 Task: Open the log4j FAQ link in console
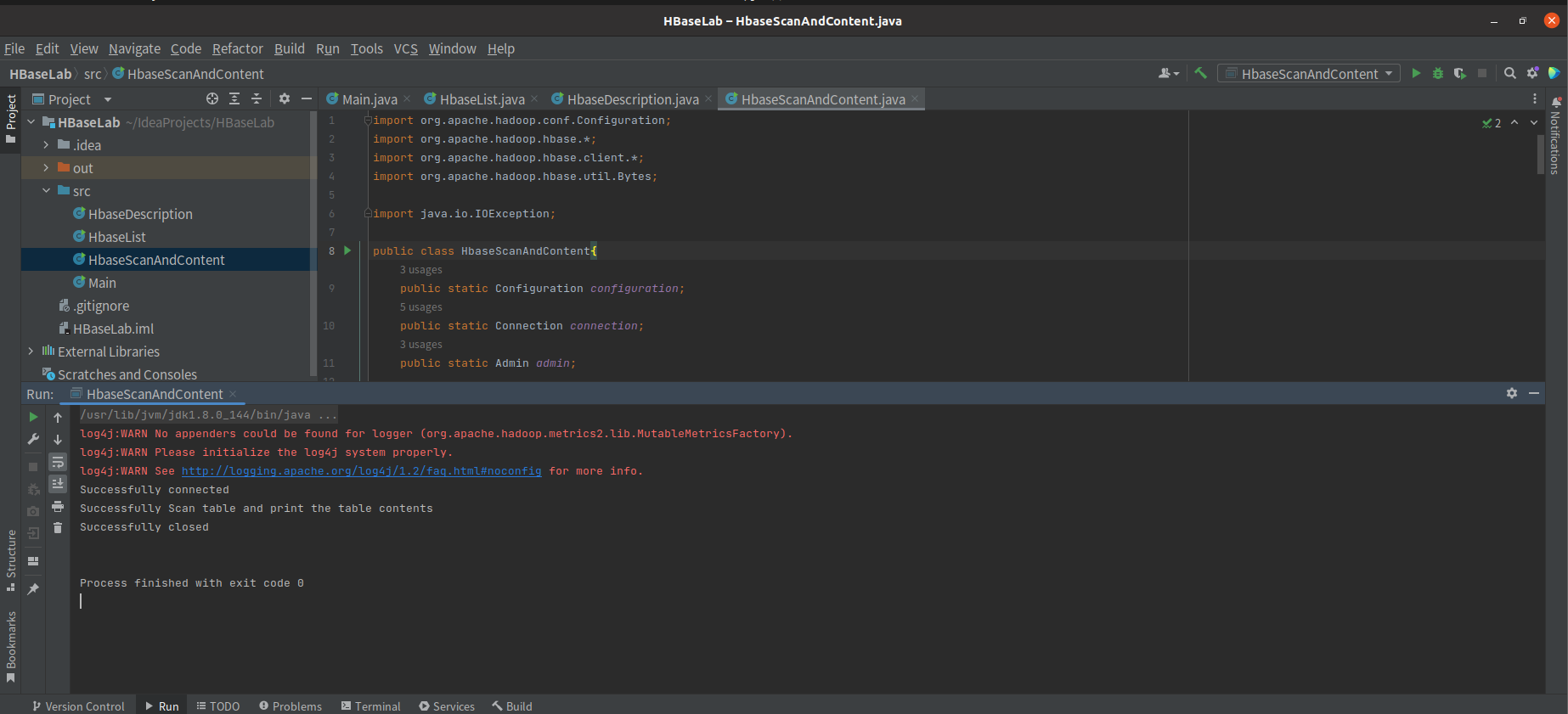(x=361, y=471)
